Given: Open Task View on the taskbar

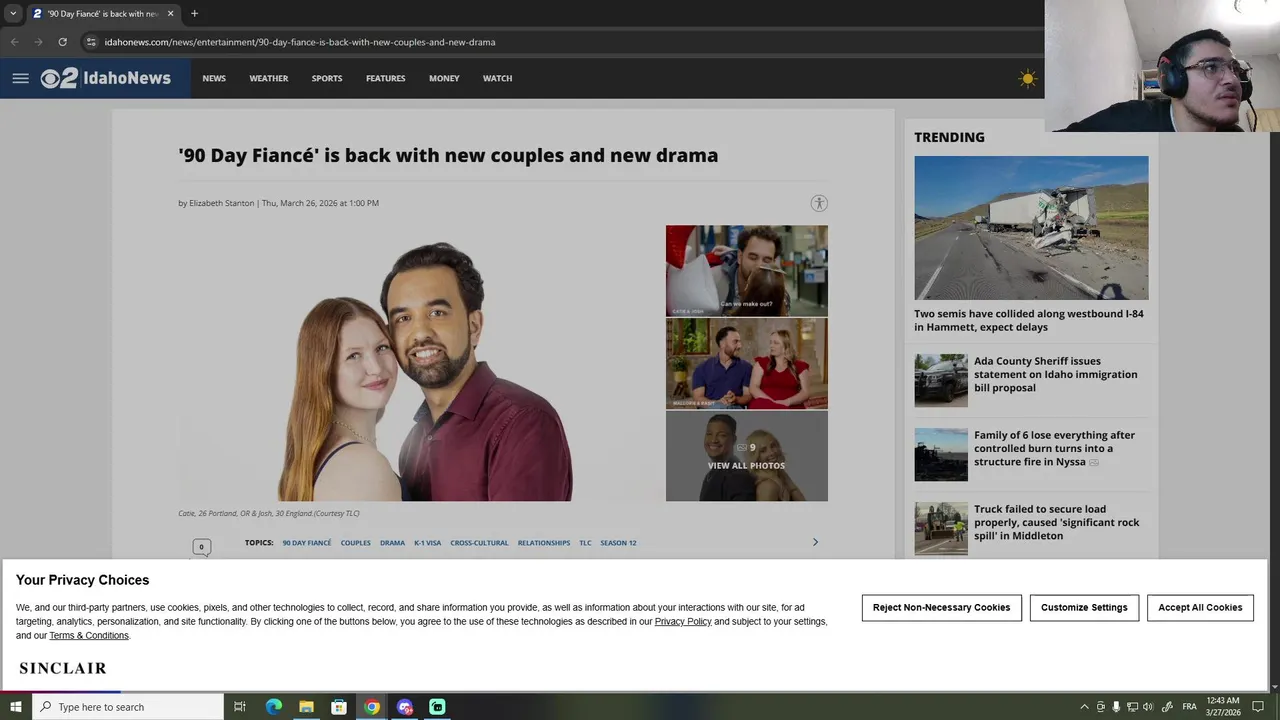Looking at the screenshot, I should [240, 707].
